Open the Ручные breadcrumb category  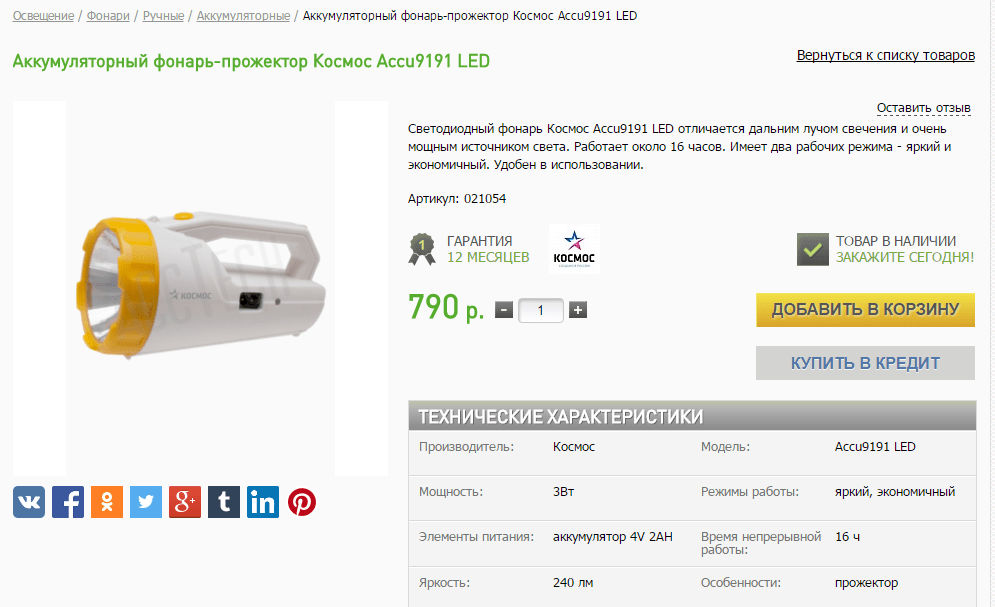163,16
